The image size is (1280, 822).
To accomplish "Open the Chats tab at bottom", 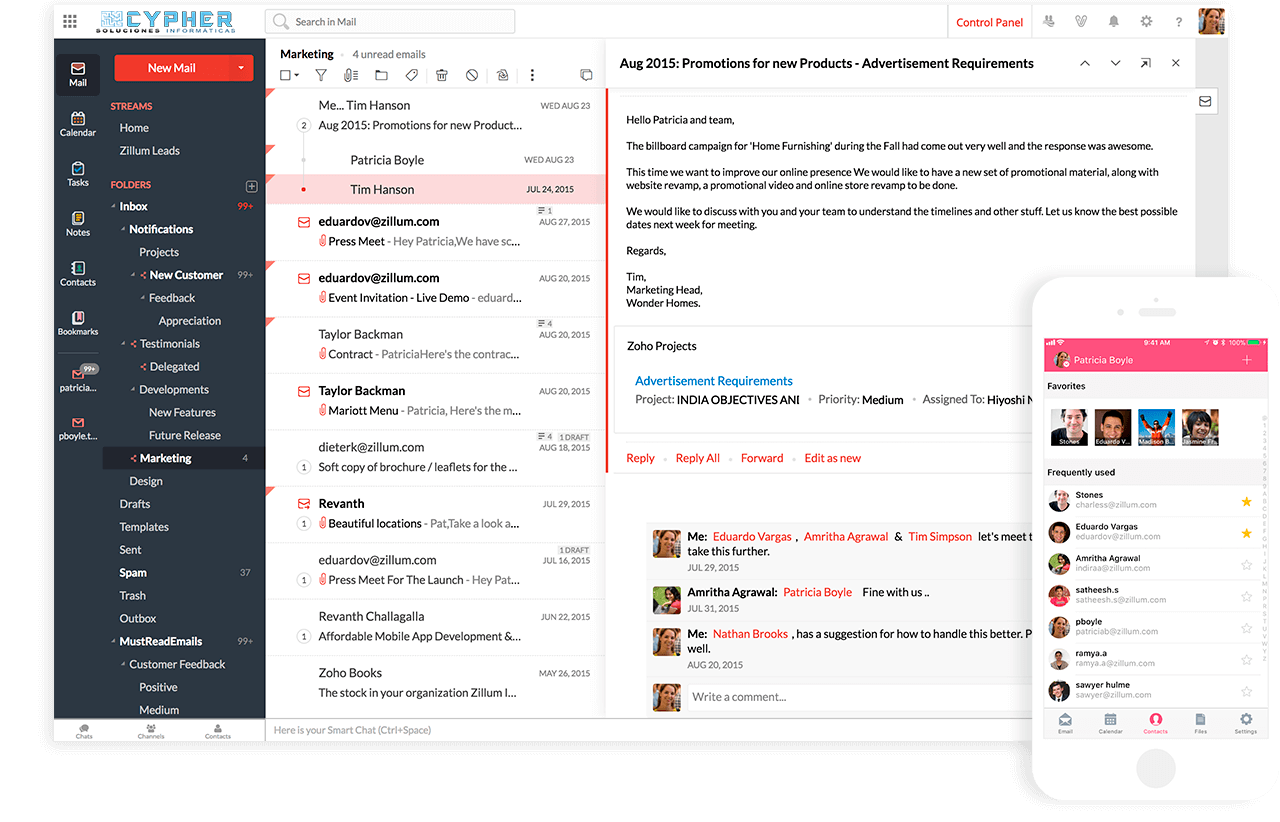I will pos(84,731).
